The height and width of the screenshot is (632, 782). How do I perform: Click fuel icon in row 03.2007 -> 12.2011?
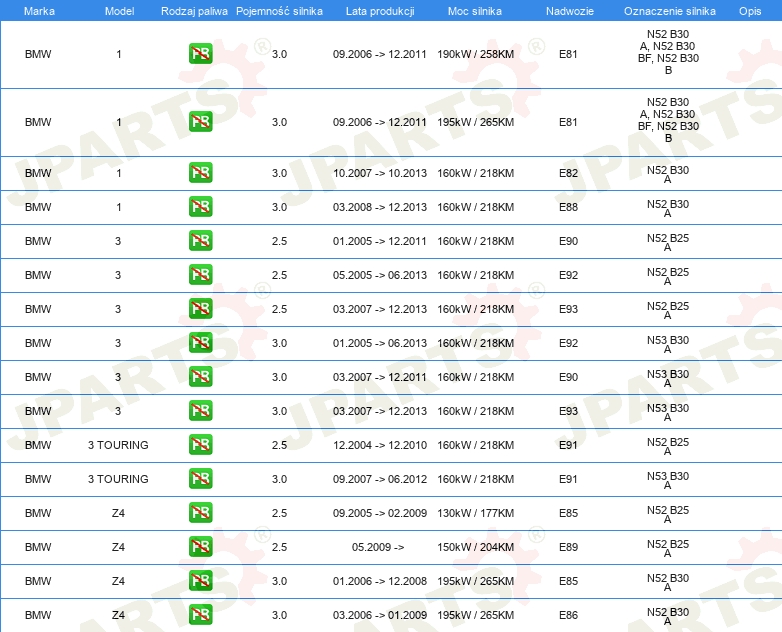[x=200, y=377]
